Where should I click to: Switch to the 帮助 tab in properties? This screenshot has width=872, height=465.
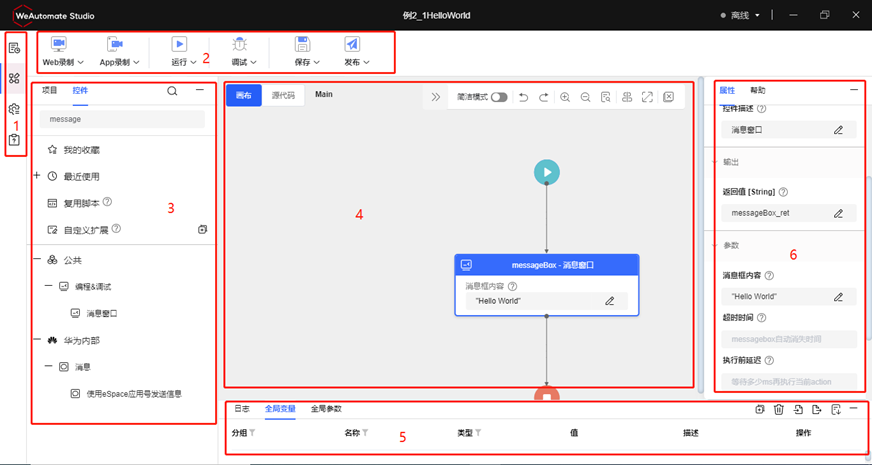pos(757,90)
